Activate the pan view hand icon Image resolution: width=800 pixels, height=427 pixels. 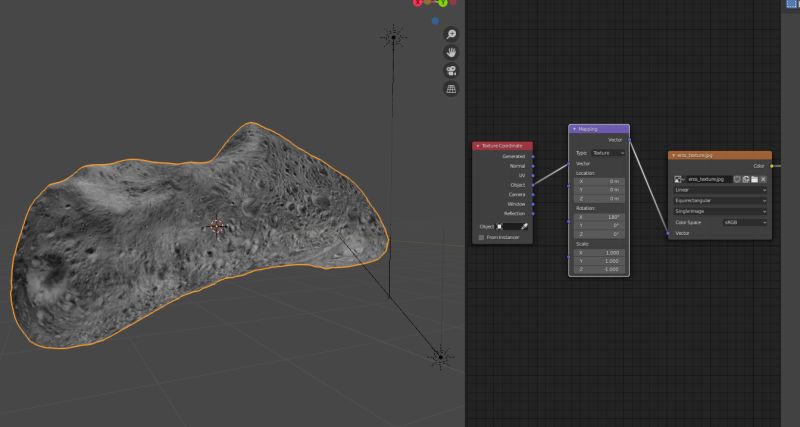pos(451,52)
